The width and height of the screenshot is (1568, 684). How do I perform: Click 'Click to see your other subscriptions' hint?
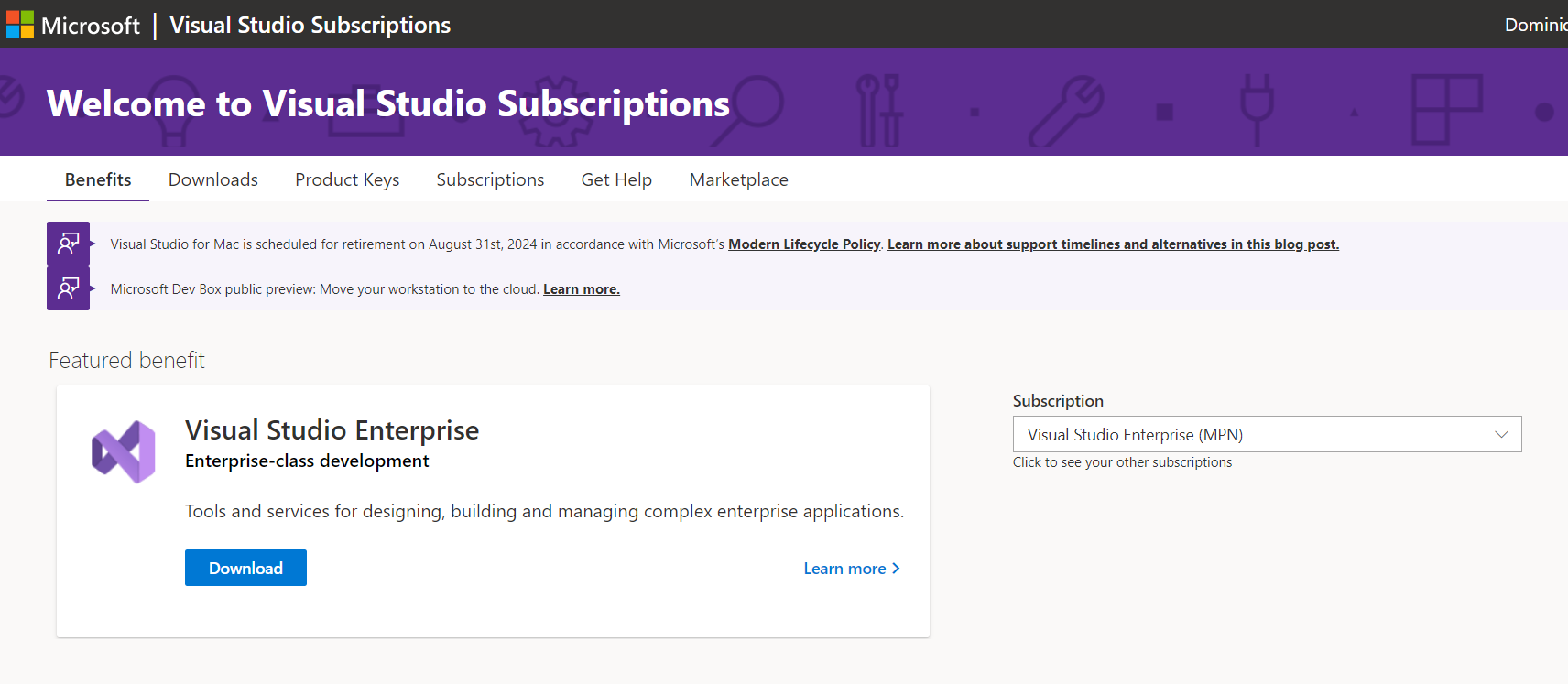click(x=1122, y=462)
